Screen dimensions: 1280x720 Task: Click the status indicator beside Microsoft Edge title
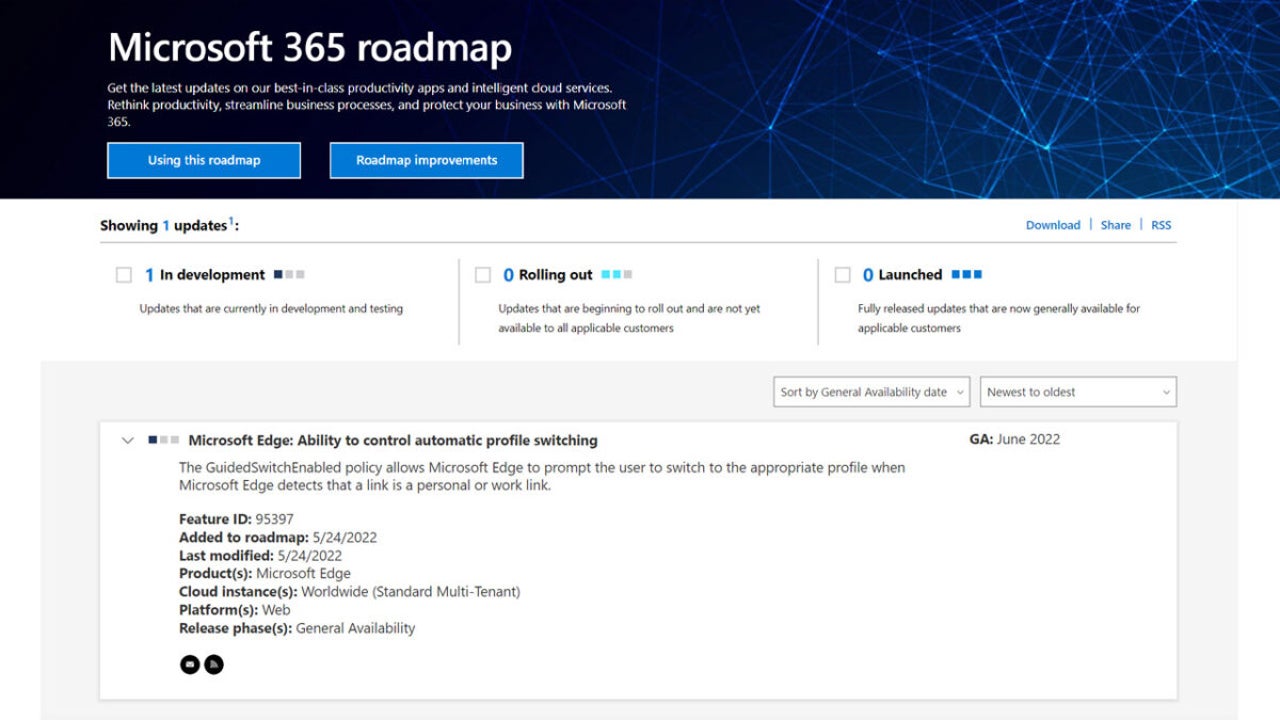(164, 440)
